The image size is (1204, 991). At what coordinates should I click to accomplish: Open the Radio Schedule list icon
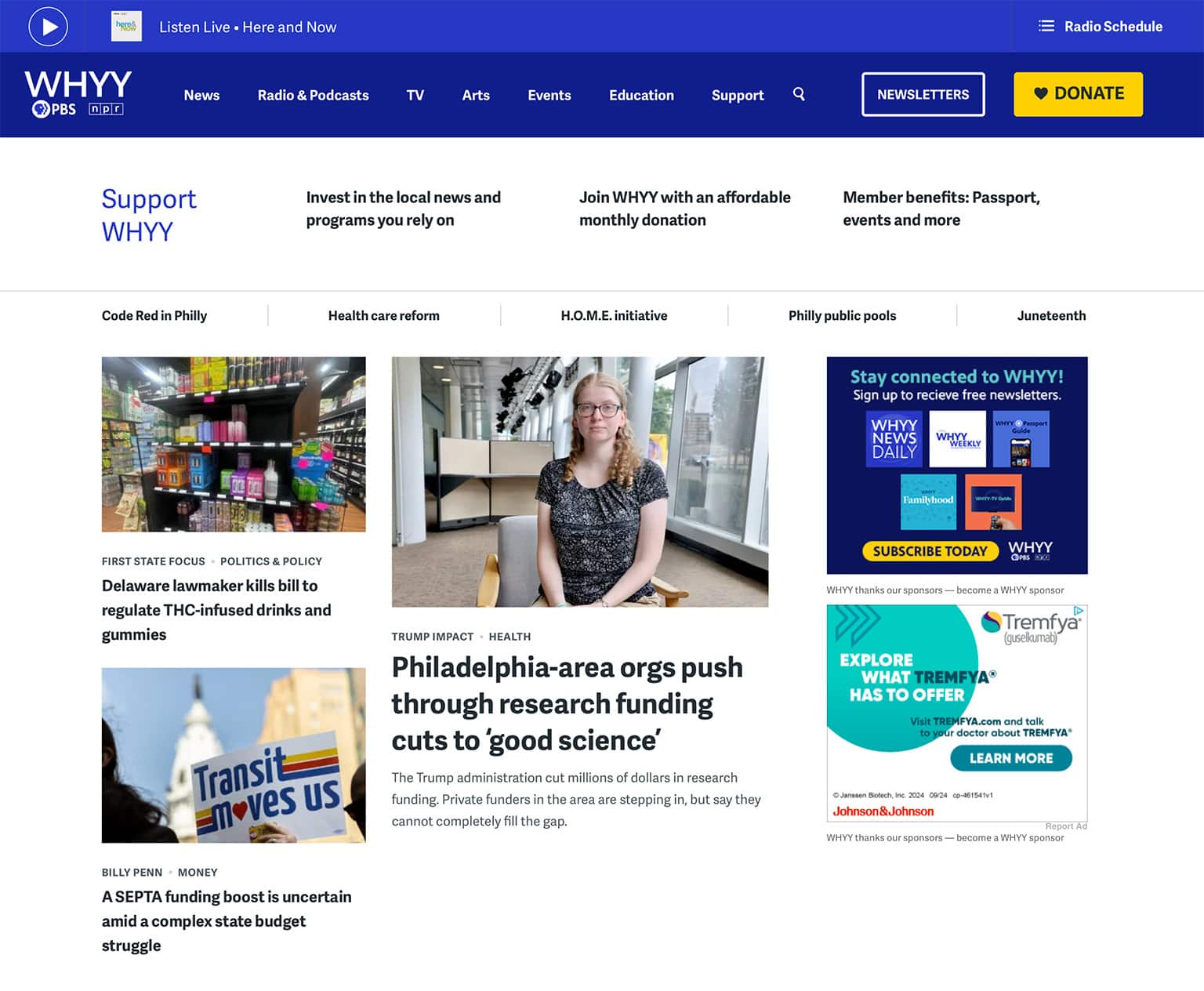(x=1046, y=26)
